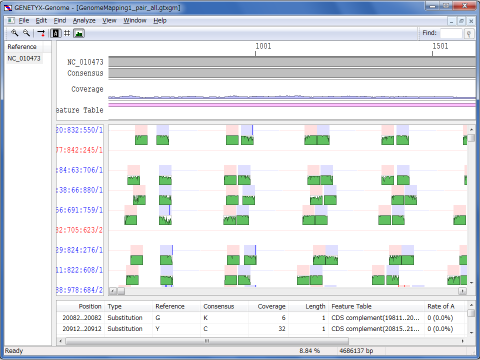Open the Analyze menu
Screen dimensions: 480x360
pos(84,21)
